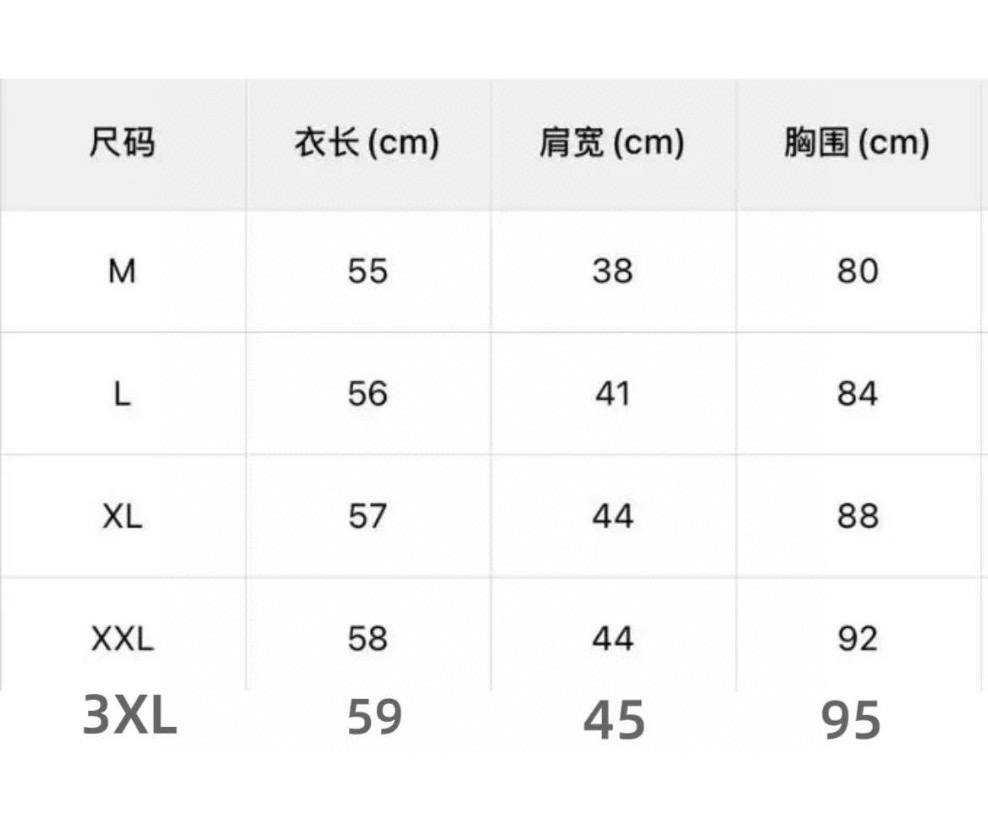988x837 pixels.
Task: Click chest value 80 for size M
Action: [857, 271]
